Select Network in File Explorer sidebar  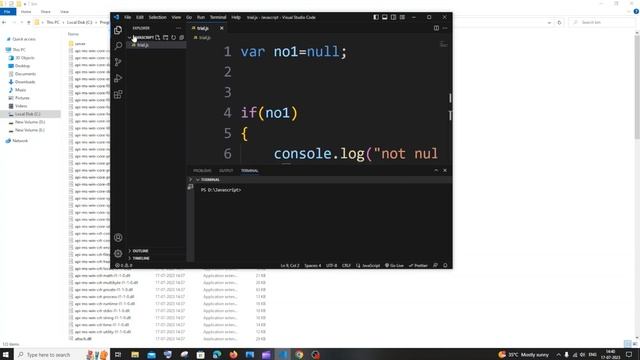[x=16, y=140]
